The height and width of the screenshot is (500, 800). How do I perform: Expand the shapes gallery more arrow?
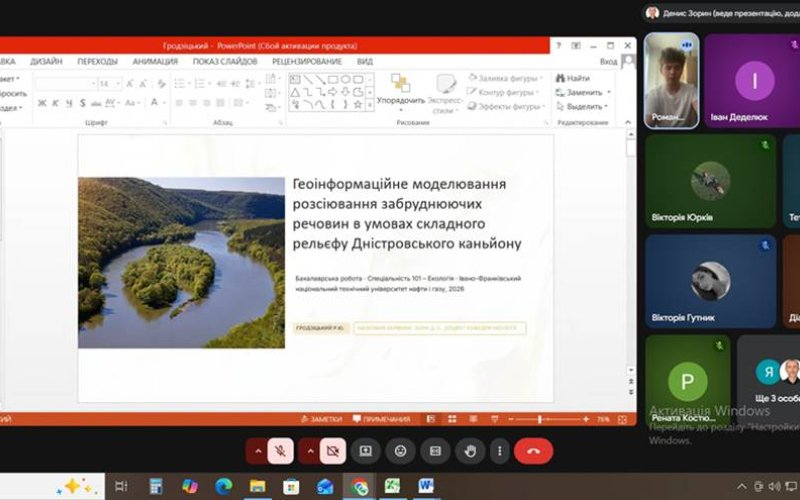pyautogui.click(x=370, y=106)
